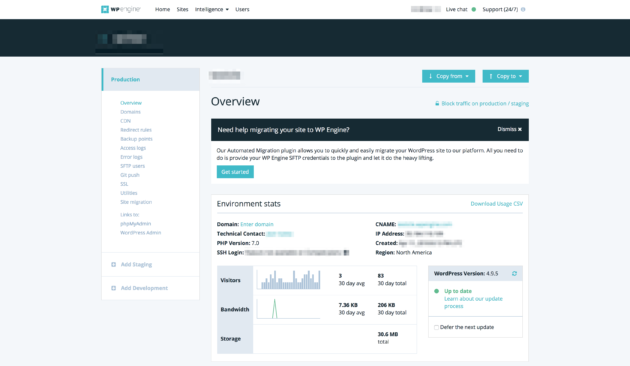
Task: Expand the Intelligence dropdown menu
Action: click(x=212, y=9)
